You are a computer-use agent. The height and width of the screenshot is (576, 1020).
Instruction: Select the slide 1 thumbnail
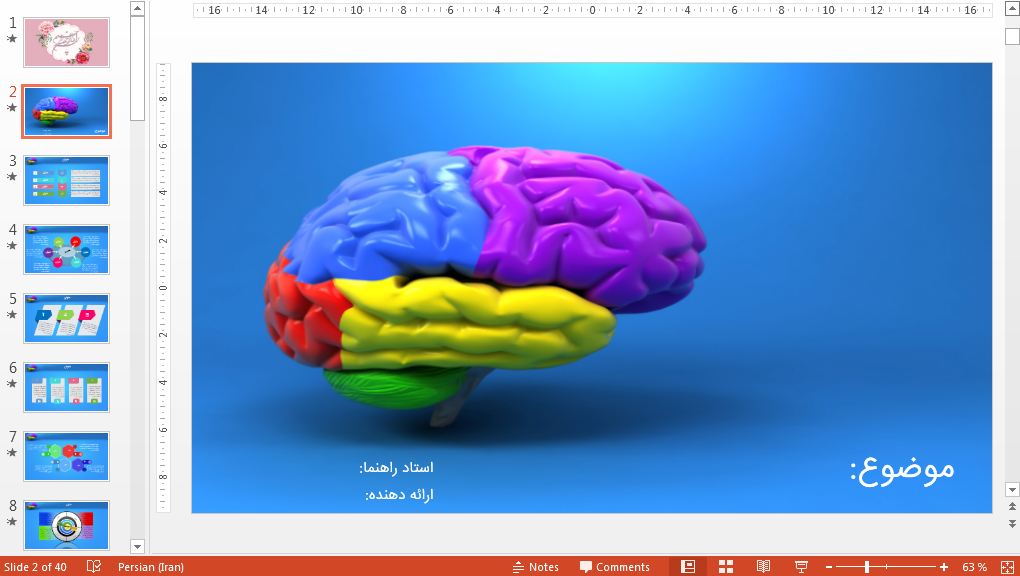pos(66,42)
